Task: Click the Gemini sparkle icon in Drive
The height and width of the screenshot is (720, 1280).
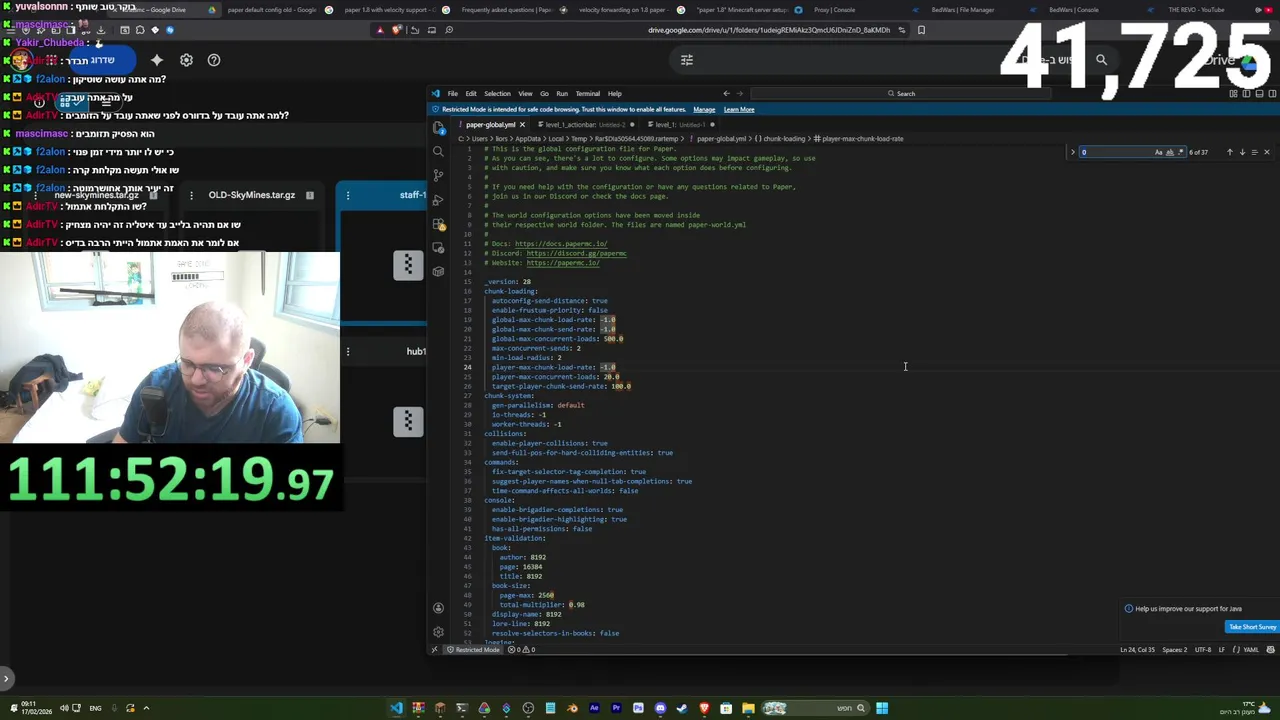Action: (157, 60)
